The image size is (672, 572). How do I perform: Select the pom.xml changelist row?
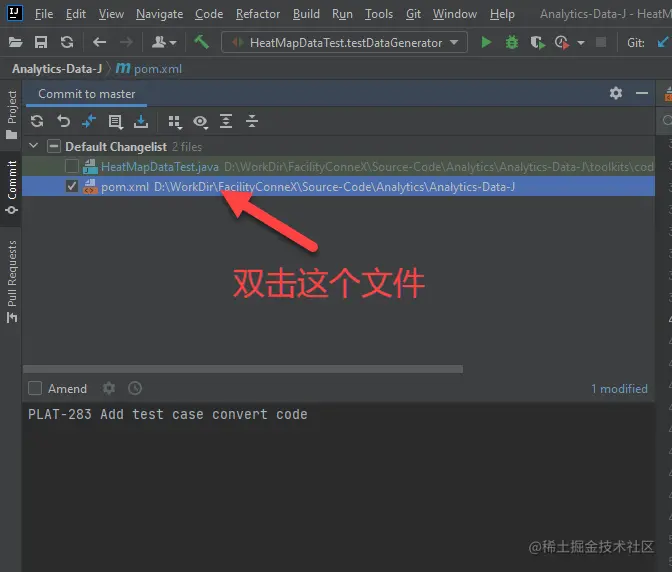pyautogui.click(x=339, y=186)
